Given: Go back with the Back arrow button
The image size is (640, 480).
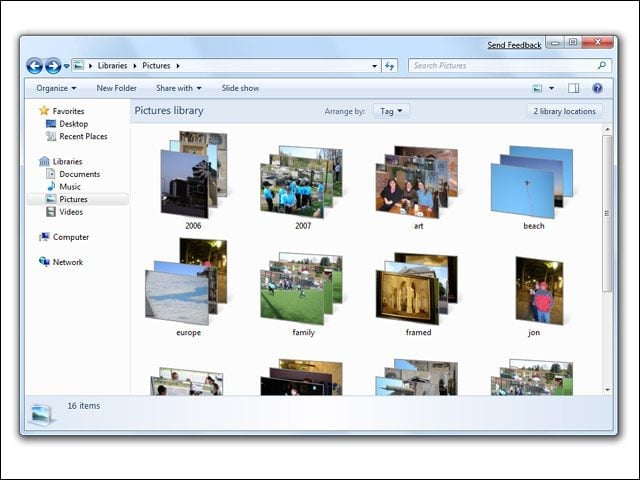Looking at the screenshot, I should (x=35, y=66).
